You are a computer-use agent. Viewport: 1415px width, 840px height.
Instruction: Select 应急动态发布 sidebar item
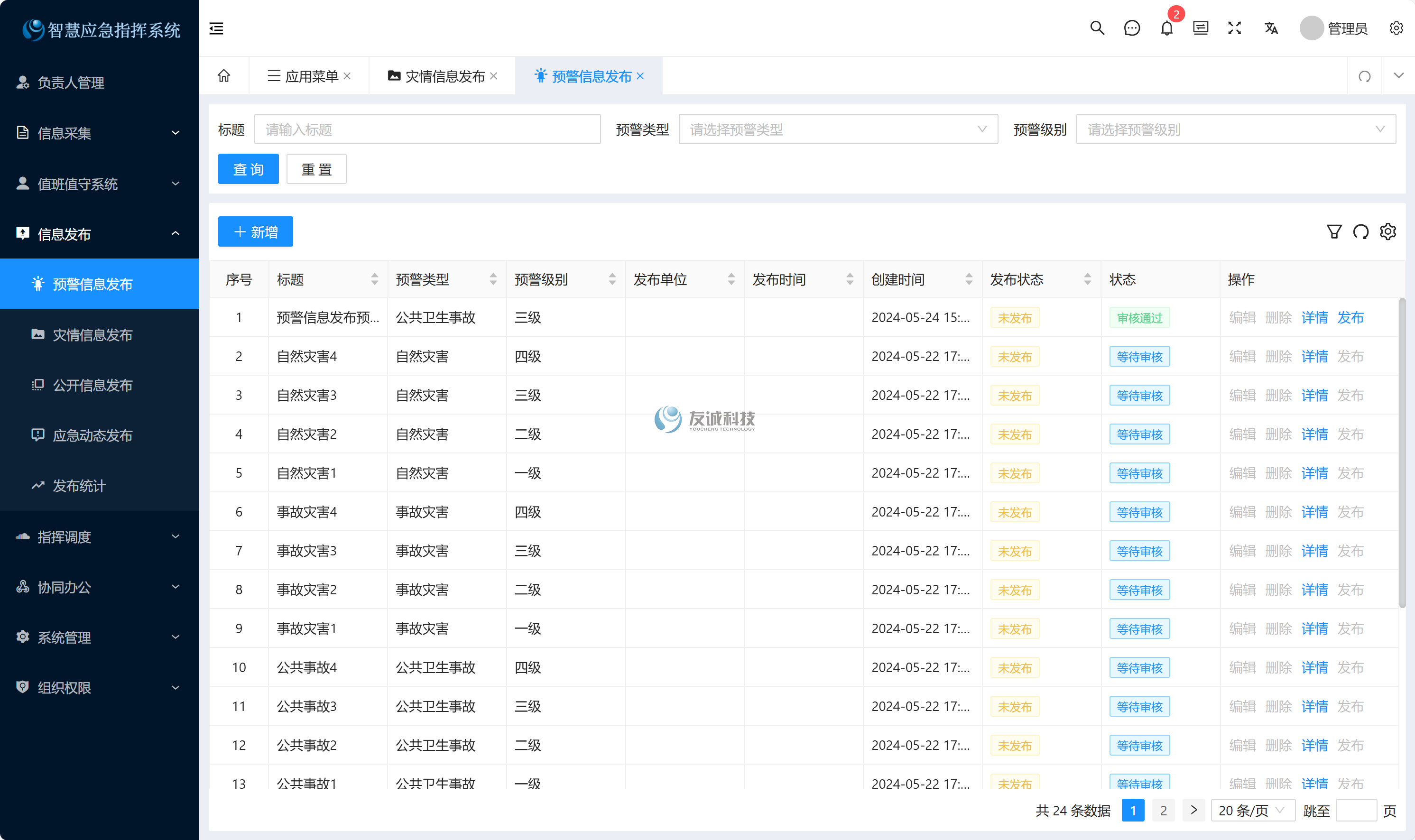pyautogui.click(x=100, y=435)
